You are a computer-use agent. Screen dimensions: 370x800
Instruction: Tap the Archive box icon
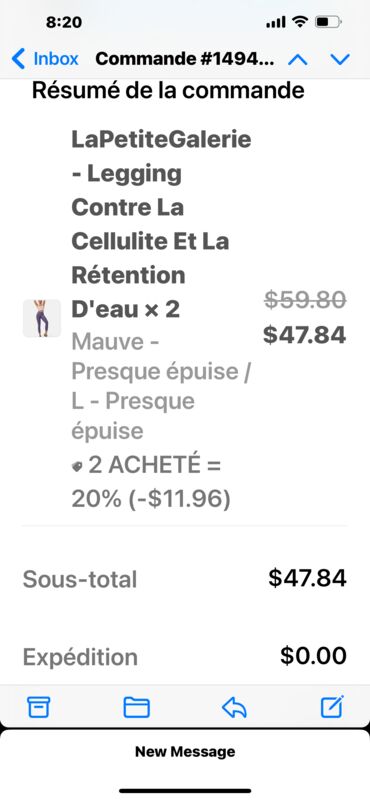point(39,707)
